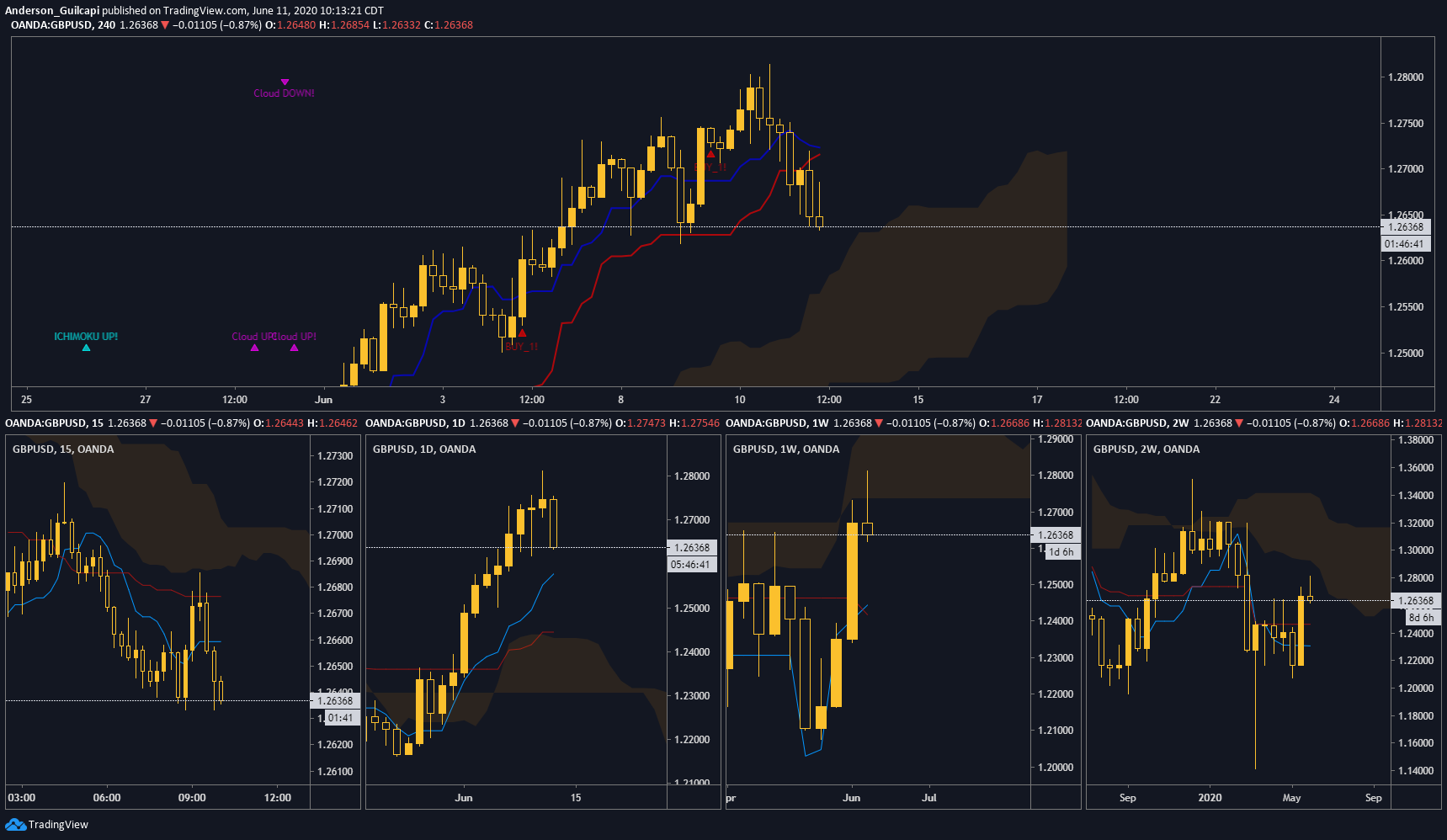Viewport: 1447px width, 840px height.
Task: Select the earlier Cloud UP! magenta triangle
Action: (254, 348)
